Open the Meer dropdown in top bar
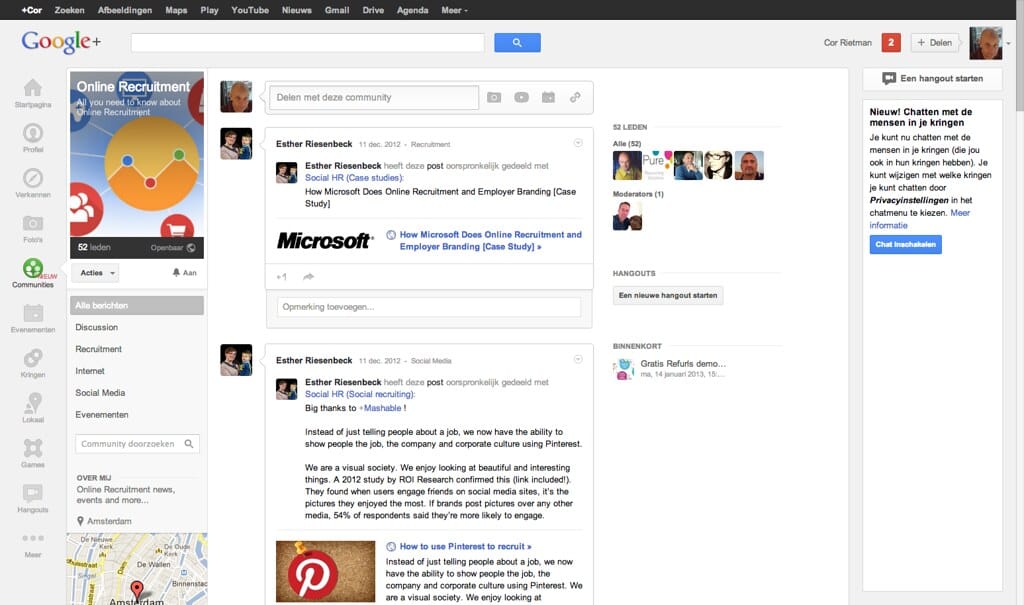This screenshot has height=605, width=1024. [455, 10]
